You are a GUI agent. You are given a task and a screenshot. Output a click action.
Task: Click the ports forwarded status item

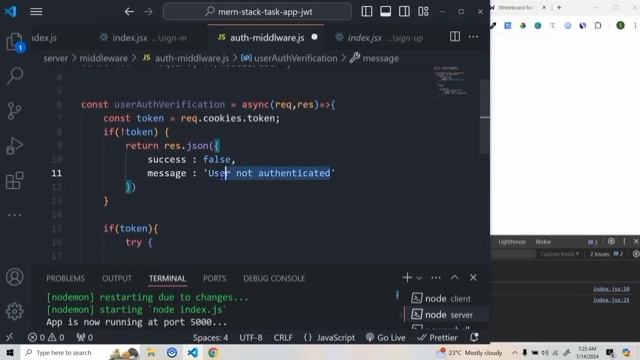pos(85,338)
